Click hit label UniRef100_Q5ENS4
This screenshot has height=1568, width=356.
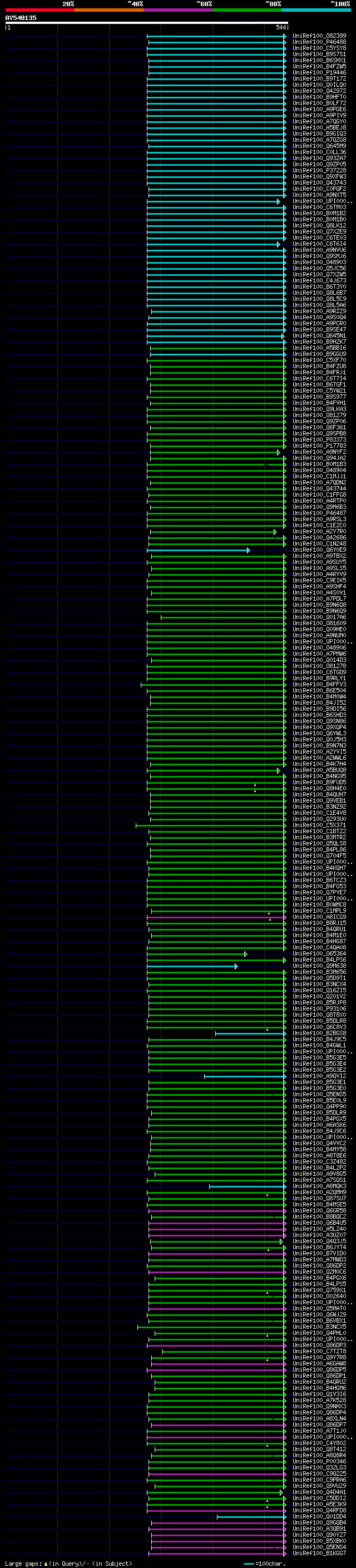click(x=319, y=1547)
